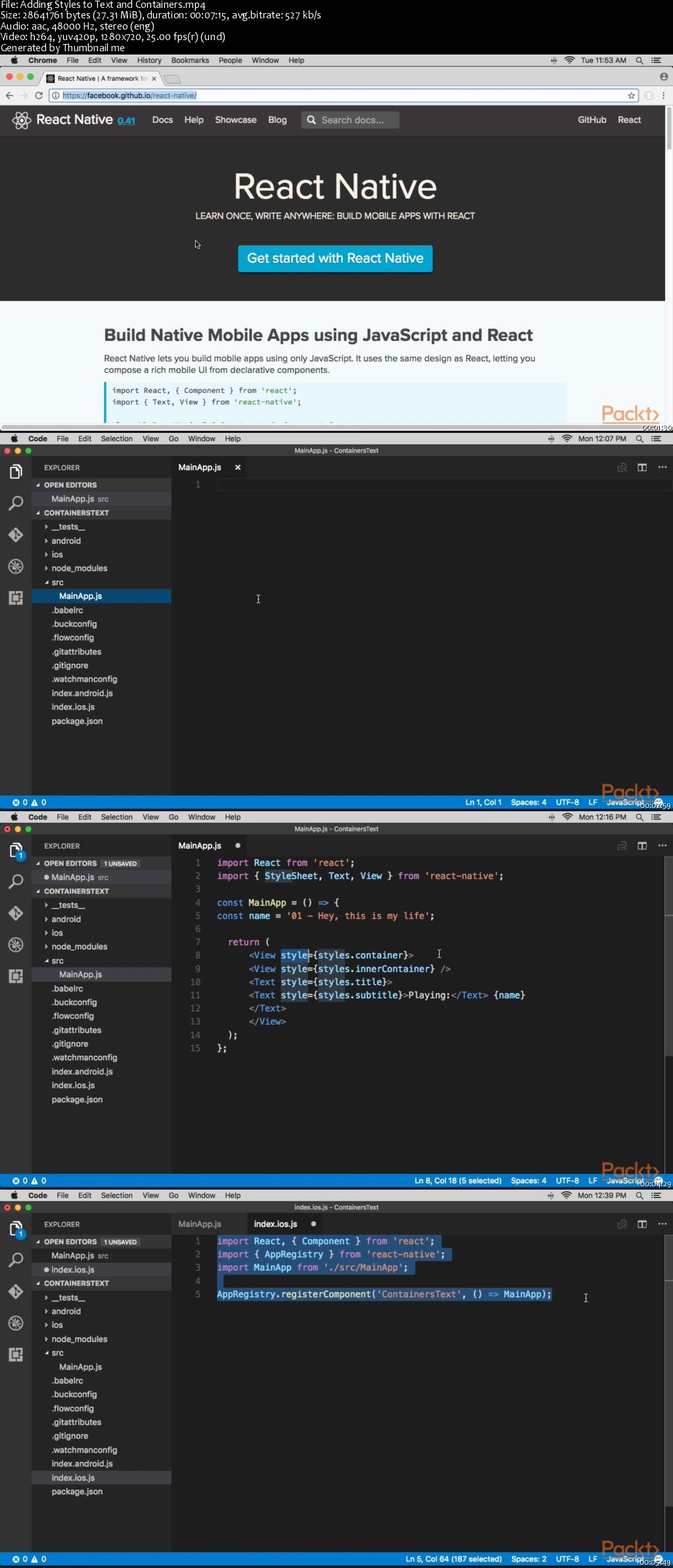Screen dimensions: 673x1568
Task: Open Git view in the 12:07 PM Code frame
Action: [16, 535]
